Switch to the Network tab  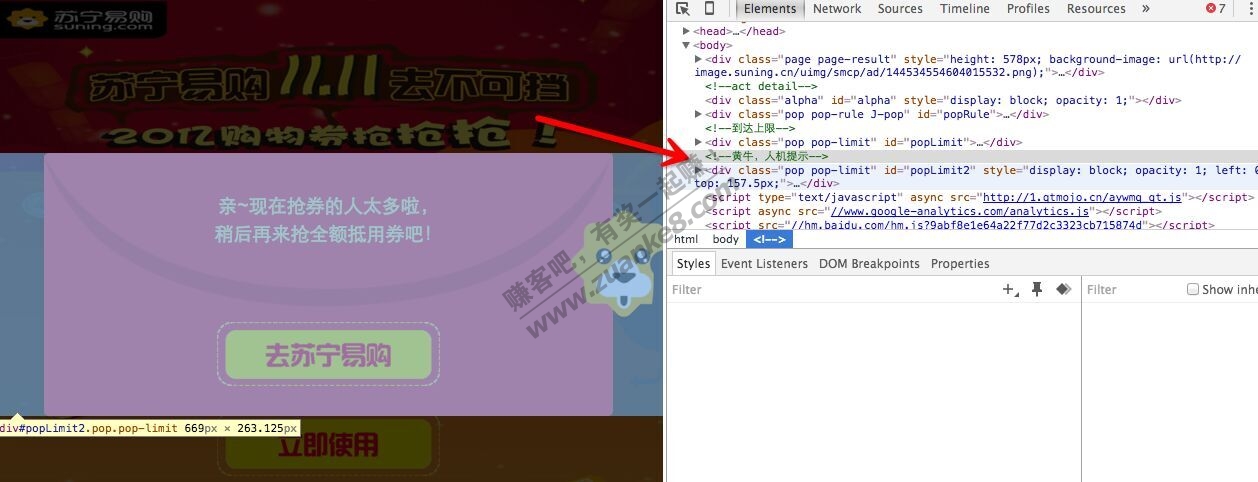click(x=837, y=9)
